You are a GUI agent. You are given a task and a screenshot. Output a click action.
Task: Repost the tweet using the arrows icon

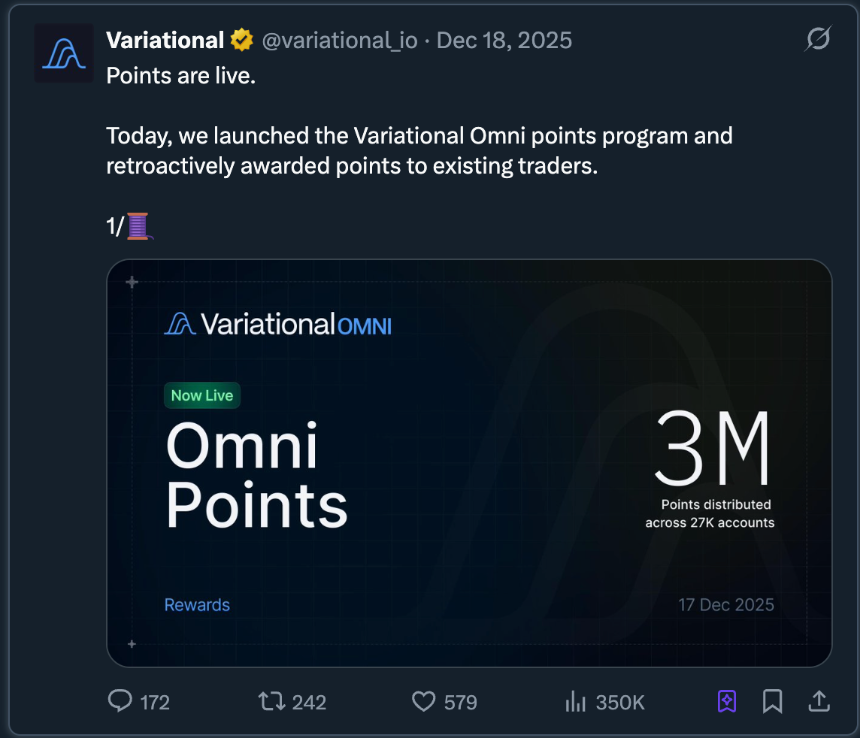click(272, 701)
